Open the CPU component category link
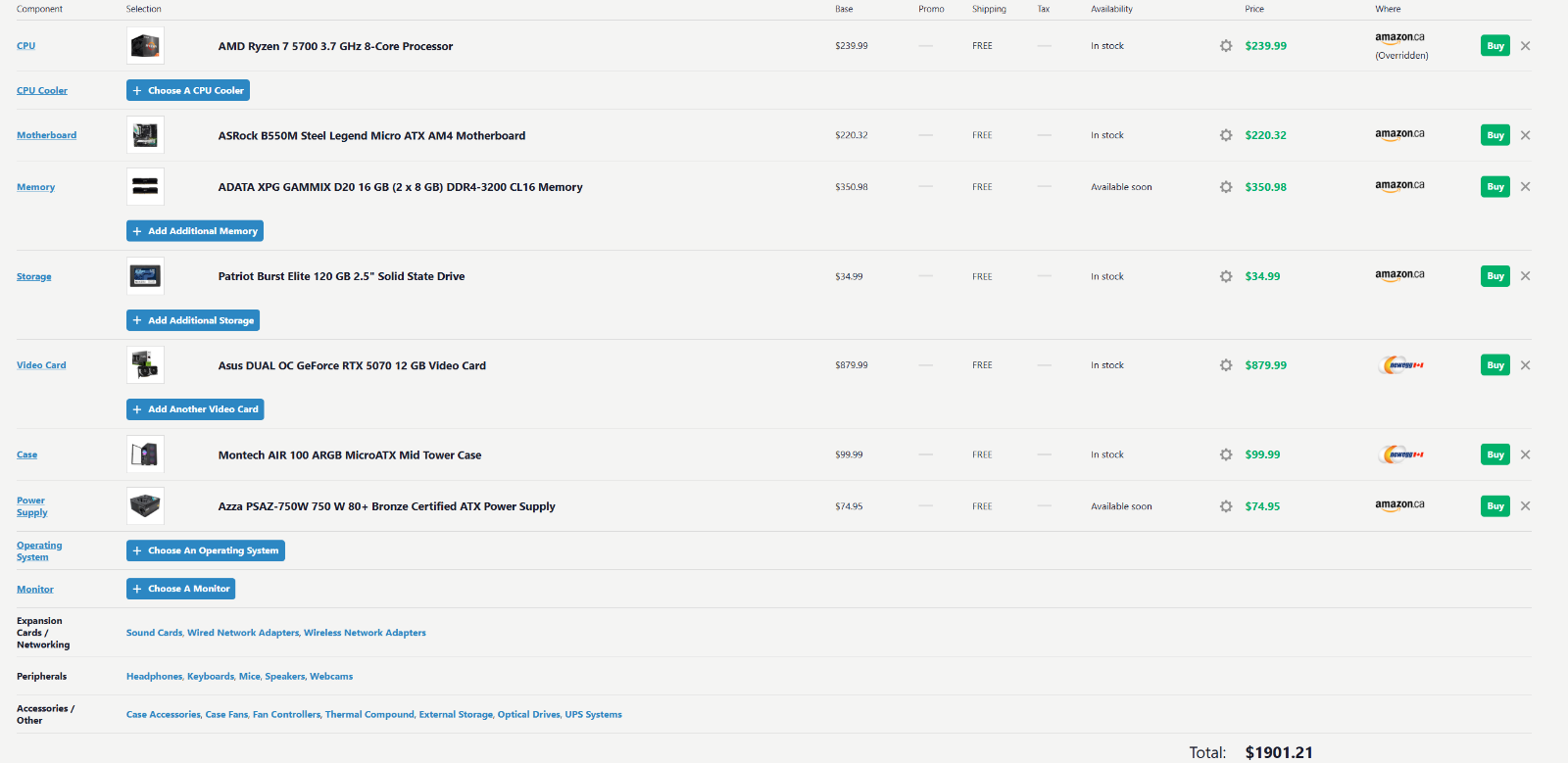Image resolution: width=1568 pixels, height=763 pixels. [x=26, y=46]
